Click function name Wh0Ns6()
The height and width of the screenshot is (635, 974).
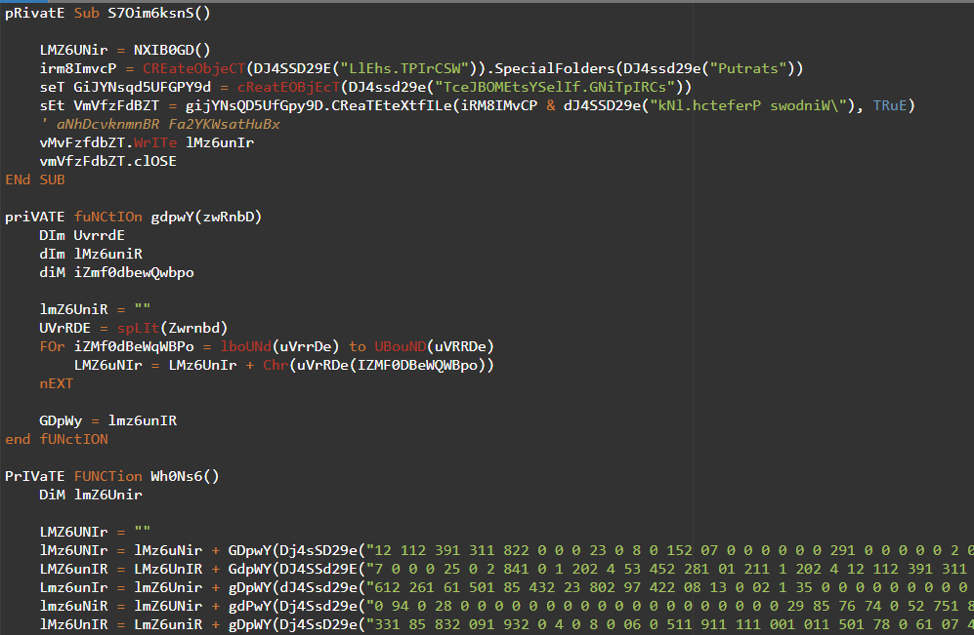(x=185, y=477)
